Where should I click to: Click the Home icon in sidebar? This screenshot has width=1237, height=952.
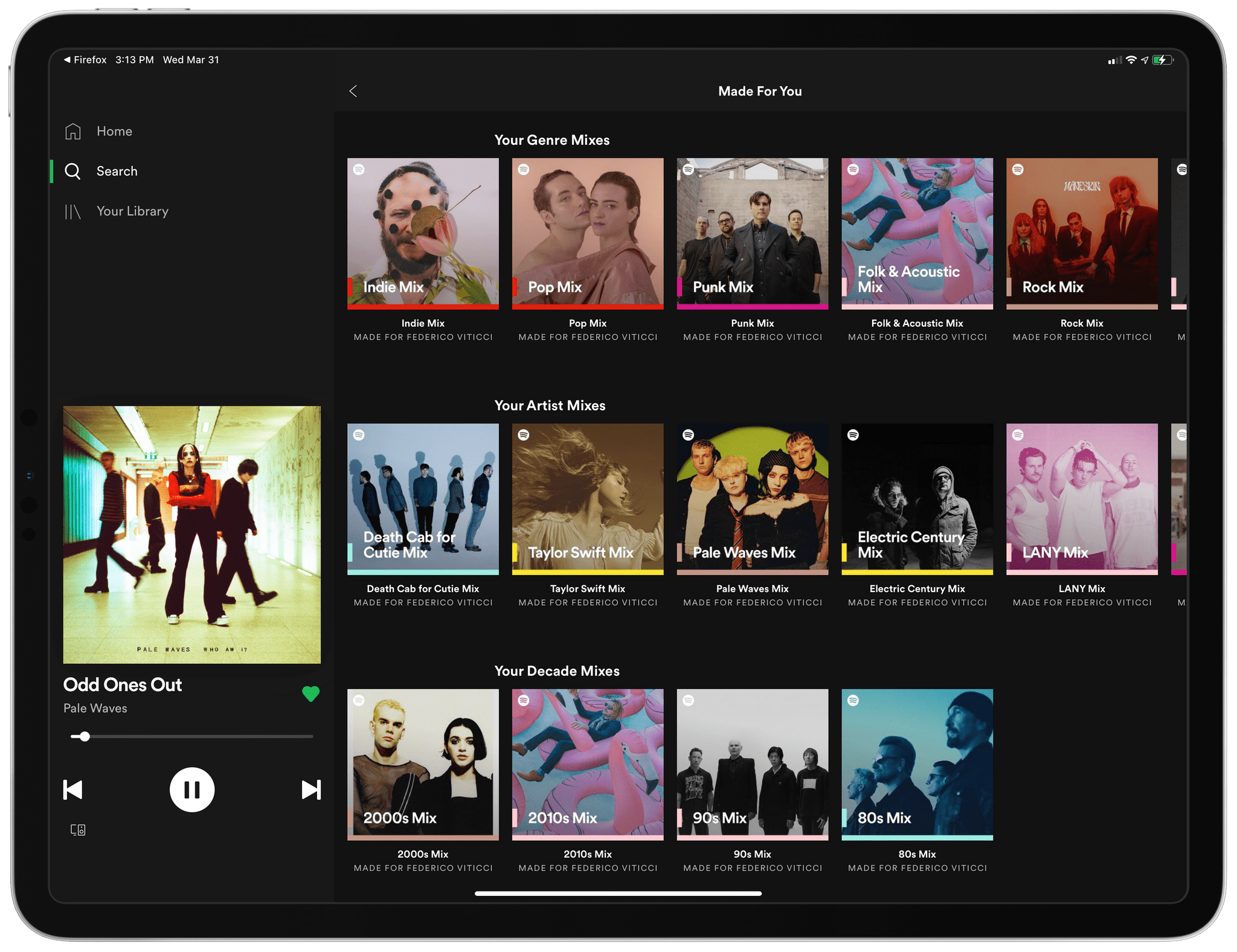click(75, 130)
